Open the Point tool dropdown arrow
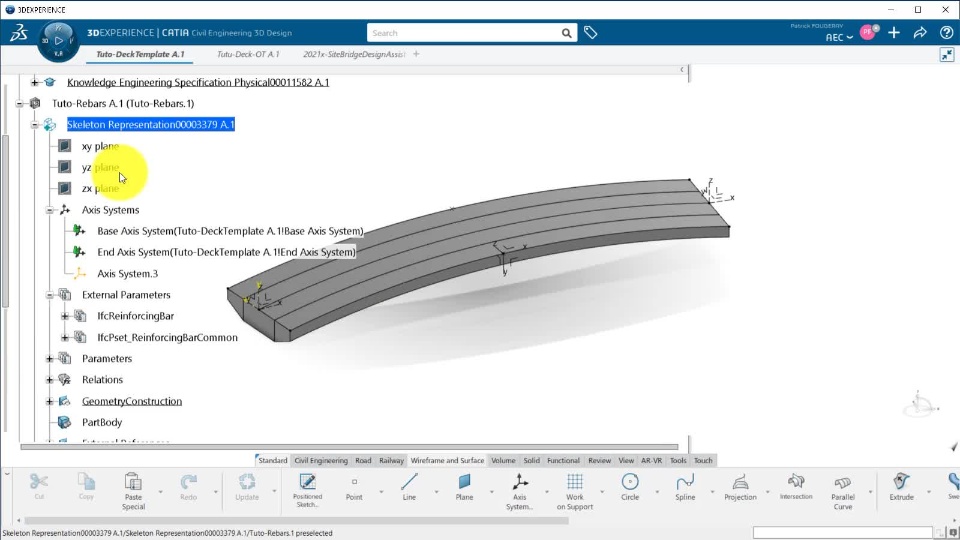Screen dimensions: 960x540 (x=381, y=492)
